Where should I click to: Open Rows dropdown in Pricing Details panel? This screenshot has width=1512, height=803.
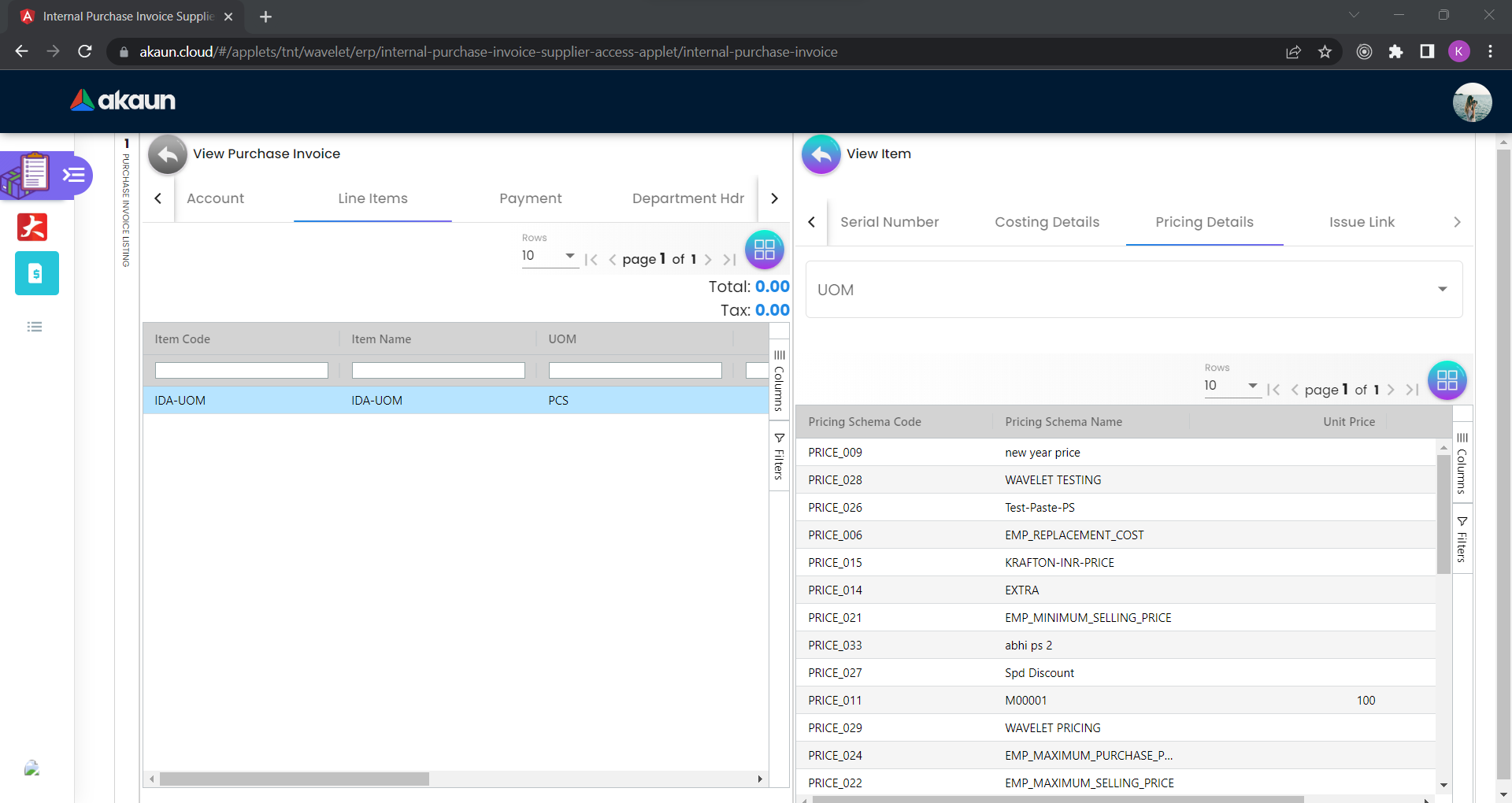tap(1232, 386)
